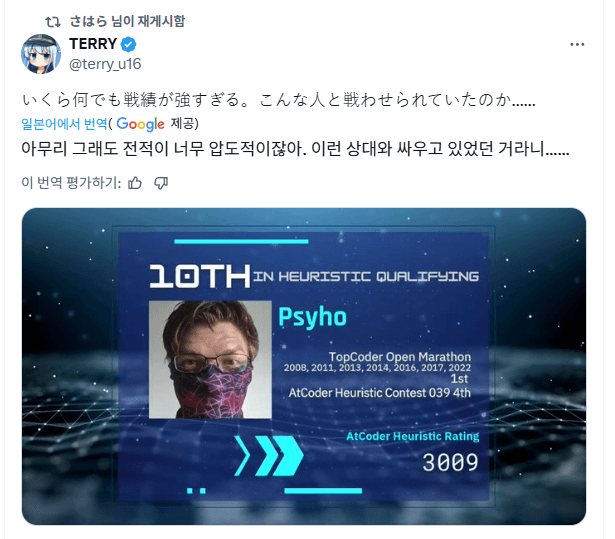Open the attached Psyho ranking card image

click(x=304, y=366)
